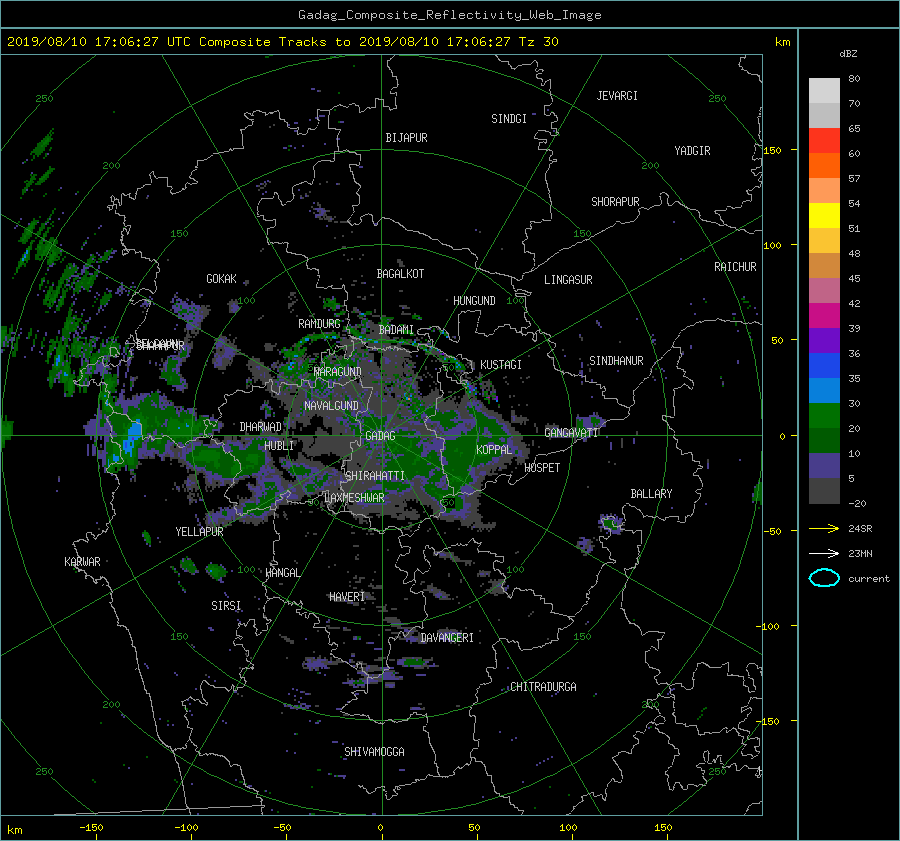Click the Gadag_Composite_Reflectivity_Web_Image title
The height and width of the screenshot is (841, 900).
pos(449,15)
